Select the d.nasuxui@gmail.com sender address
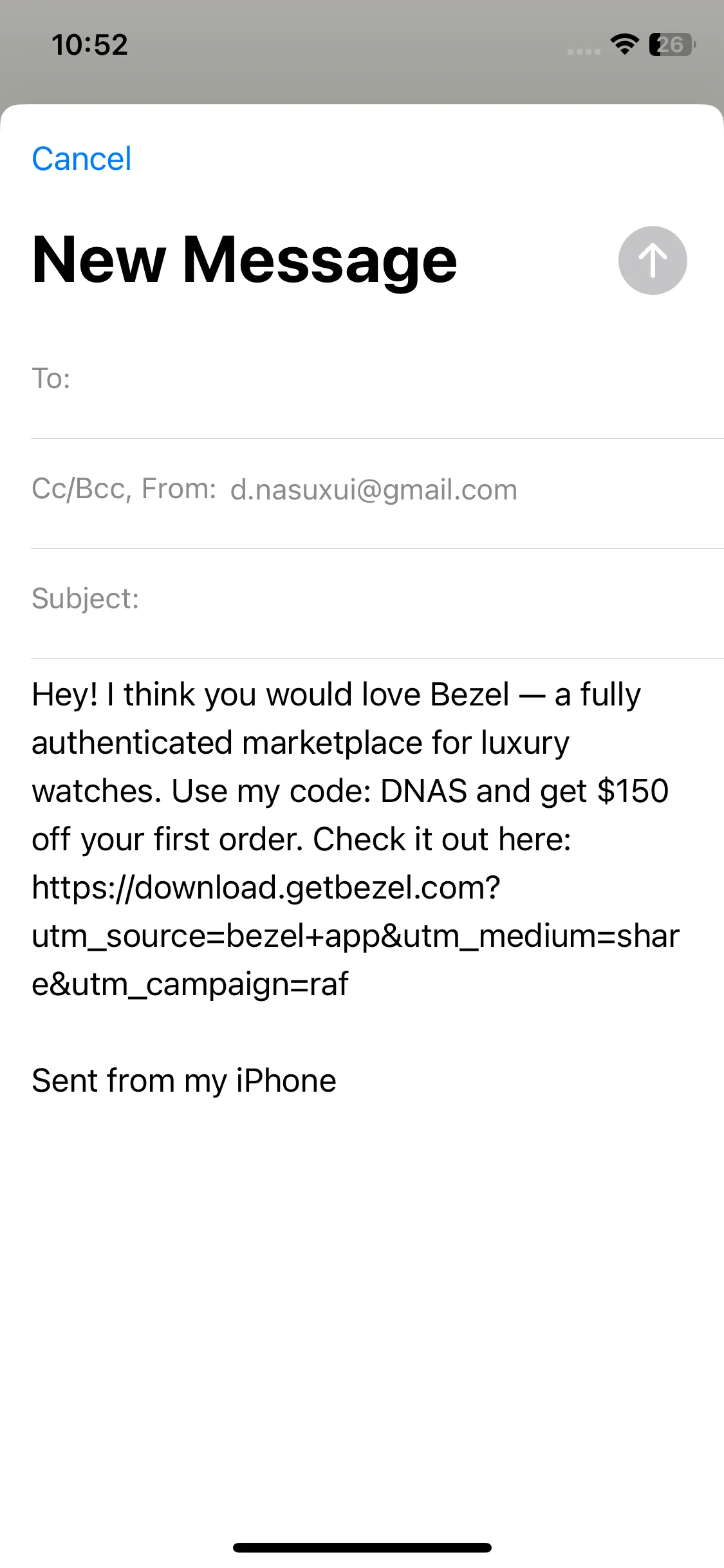724x1568 pixels. pyautogui.click(x=374, y=490)
